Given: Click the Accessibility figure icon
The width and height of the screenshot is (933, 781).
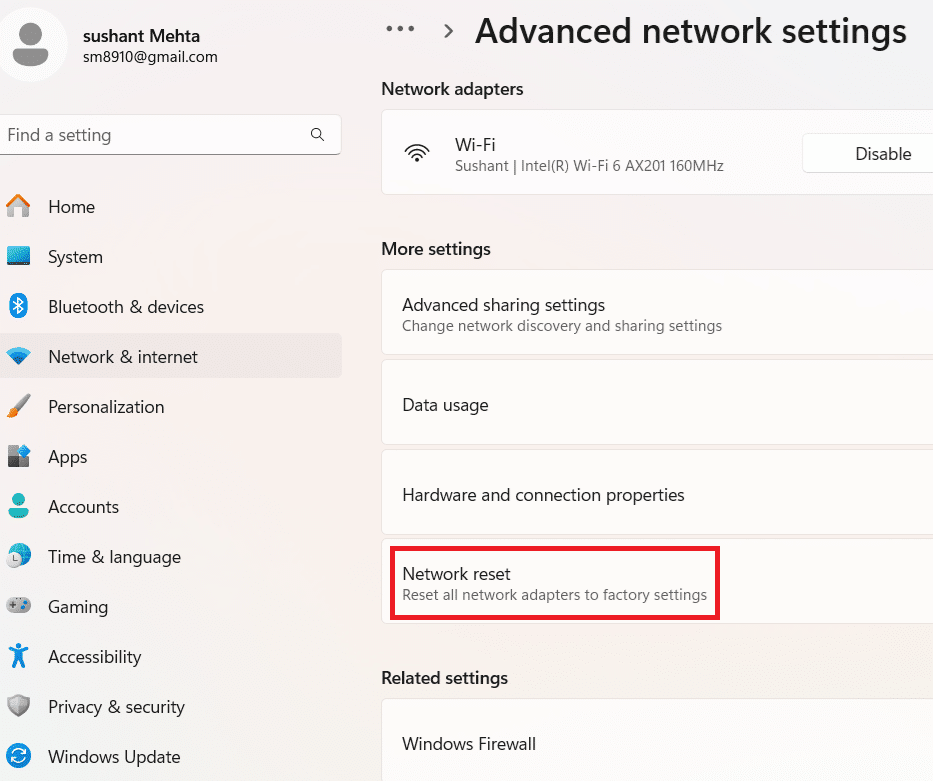Looking at the screenshot, I should click(18, 657).
